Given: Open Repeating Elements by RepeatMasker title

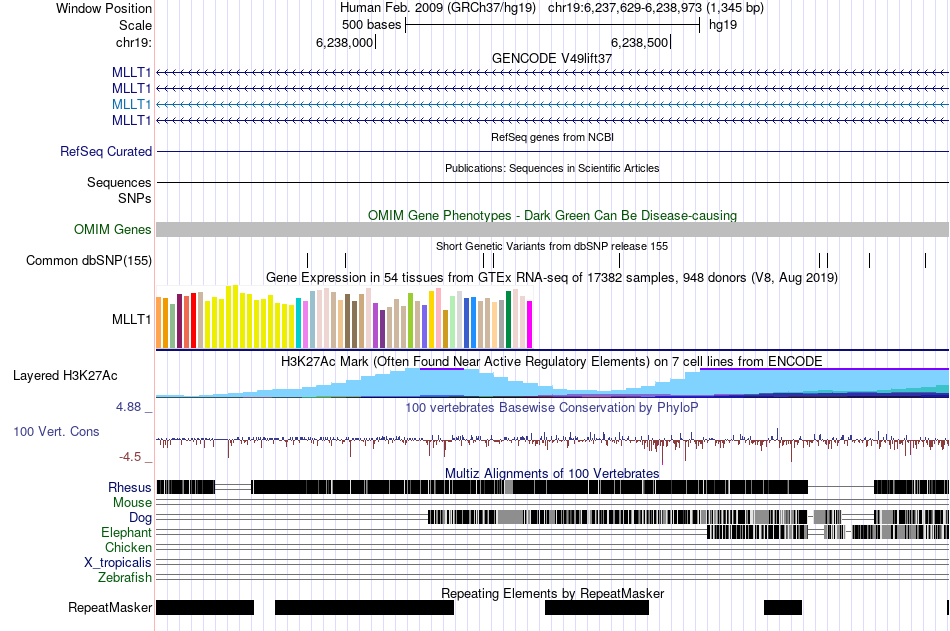Looking at the screenshot, I should point(552,593).
